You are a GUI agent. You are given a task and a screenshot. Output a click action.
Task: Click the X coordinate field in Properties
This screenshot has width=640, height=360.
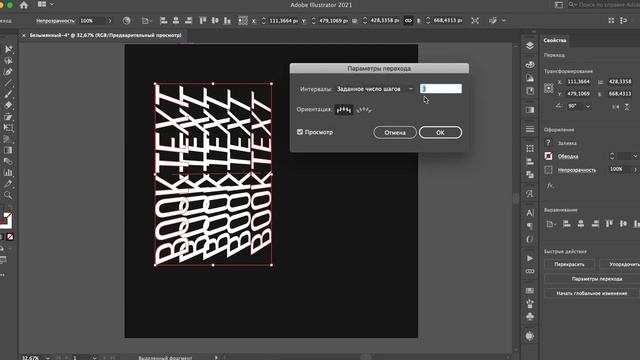click(x=578, y=82)
